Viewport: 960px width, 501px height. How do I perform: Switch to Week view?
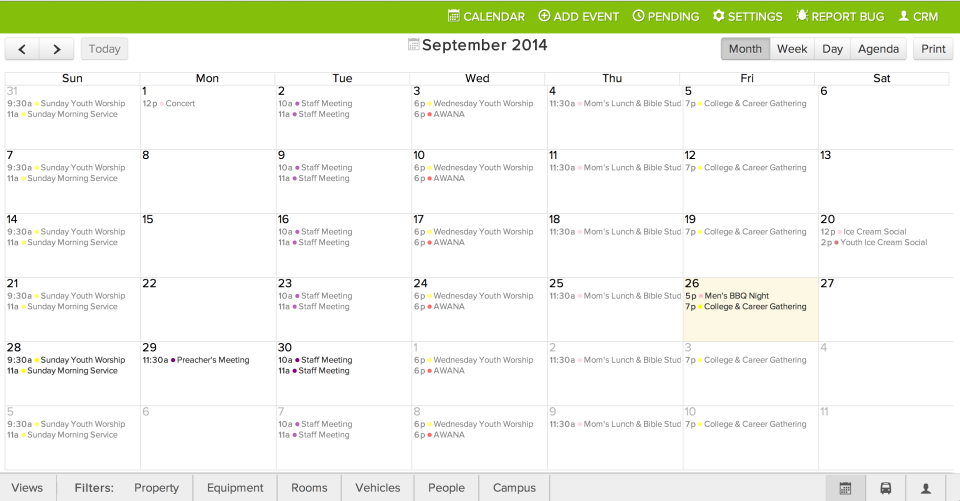coord(792,49)
